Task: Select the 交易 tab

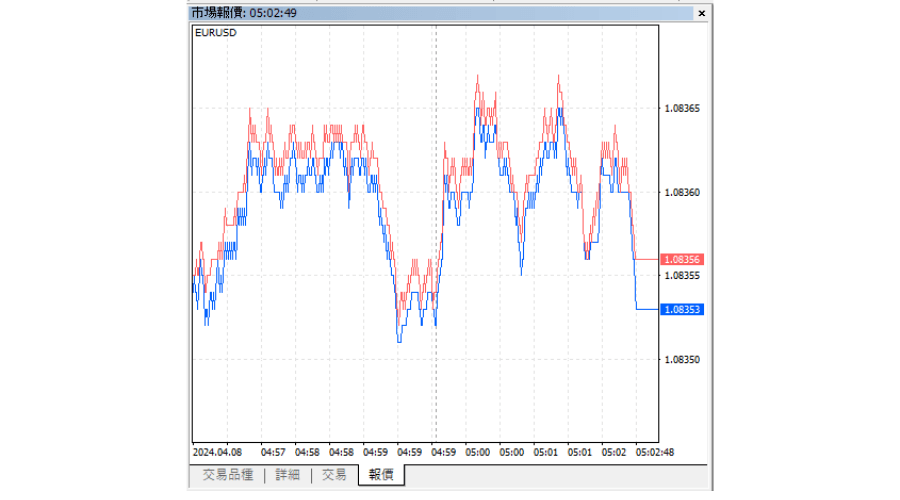Action: click(334, 475)
